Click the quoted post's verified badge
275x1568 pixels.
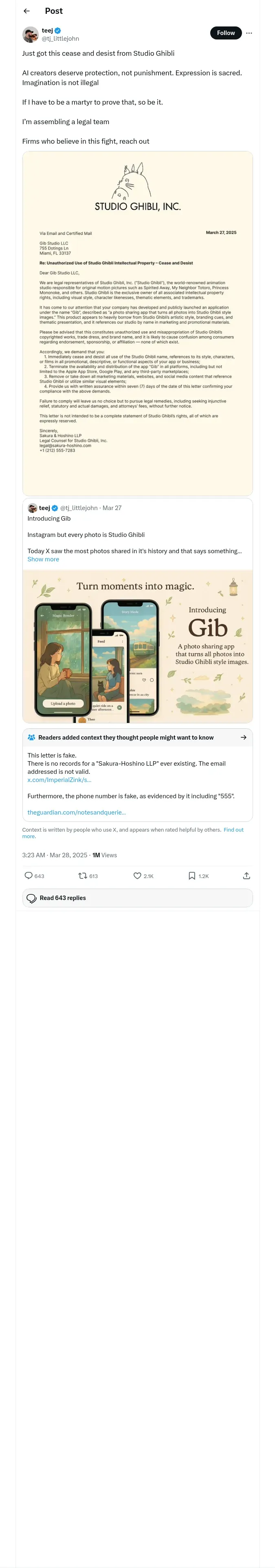click(55, 508)
